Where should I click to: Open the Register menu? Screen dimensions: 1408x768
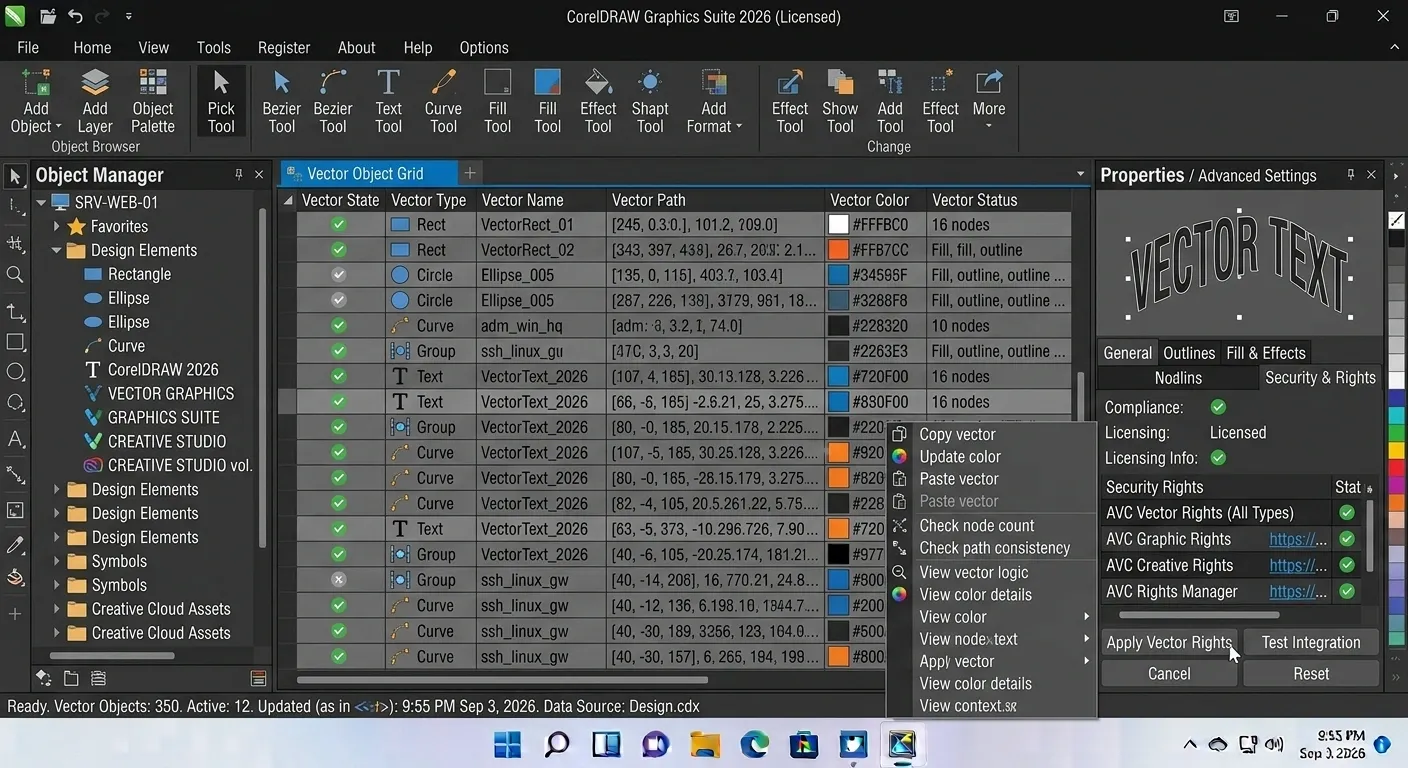coord(284,47)
